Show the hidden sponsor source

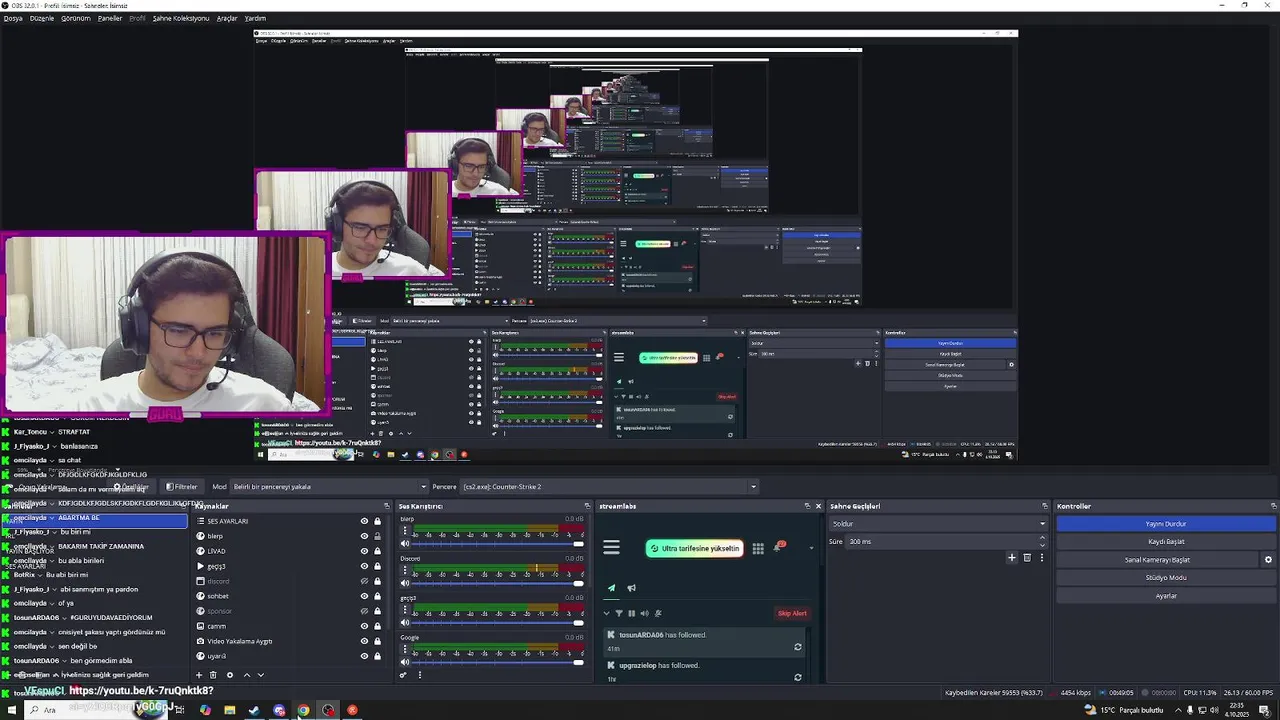pos(364,611)
